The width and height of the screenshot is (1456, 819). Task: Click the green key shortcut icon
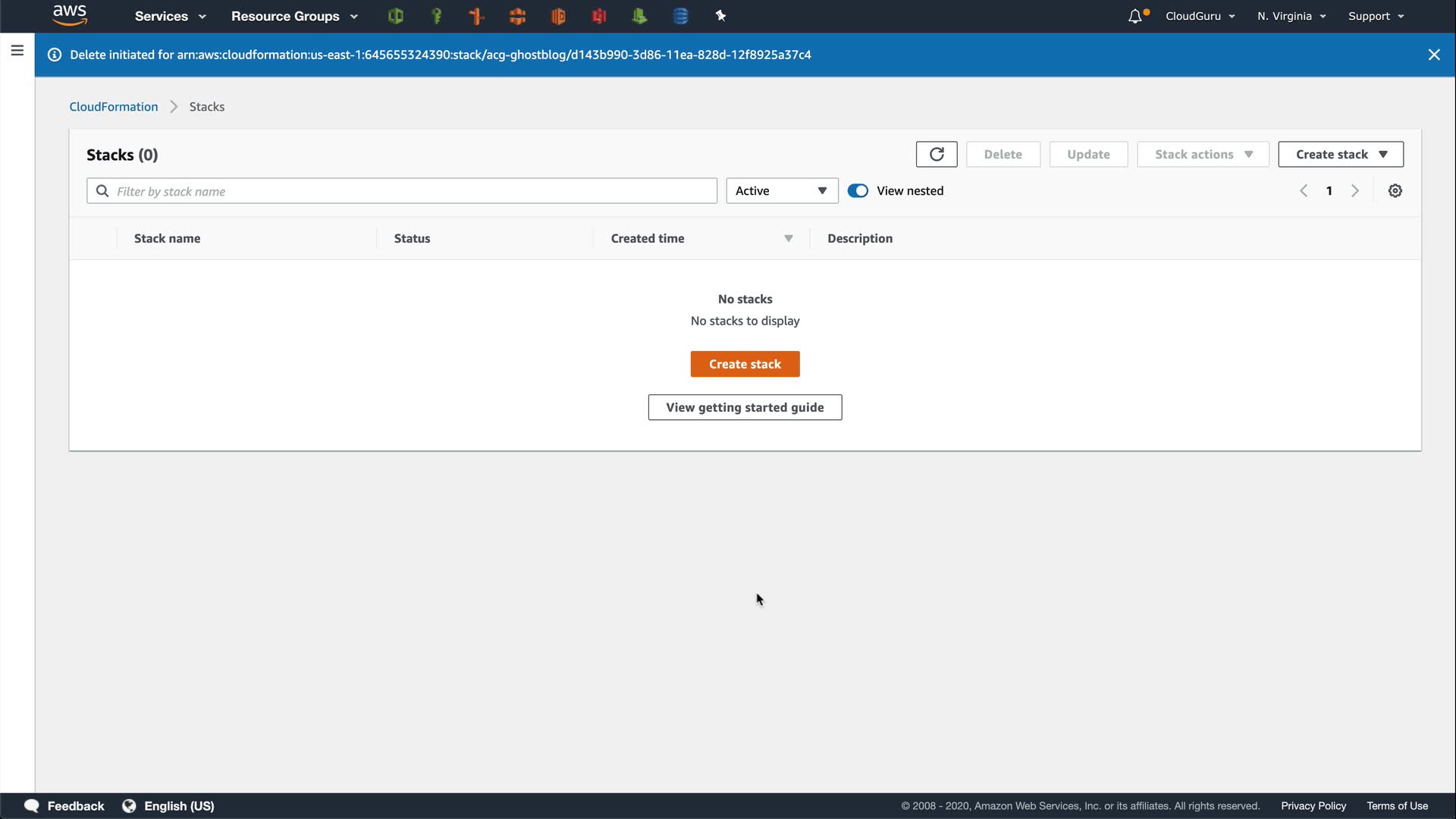click(x=436, y=16)
